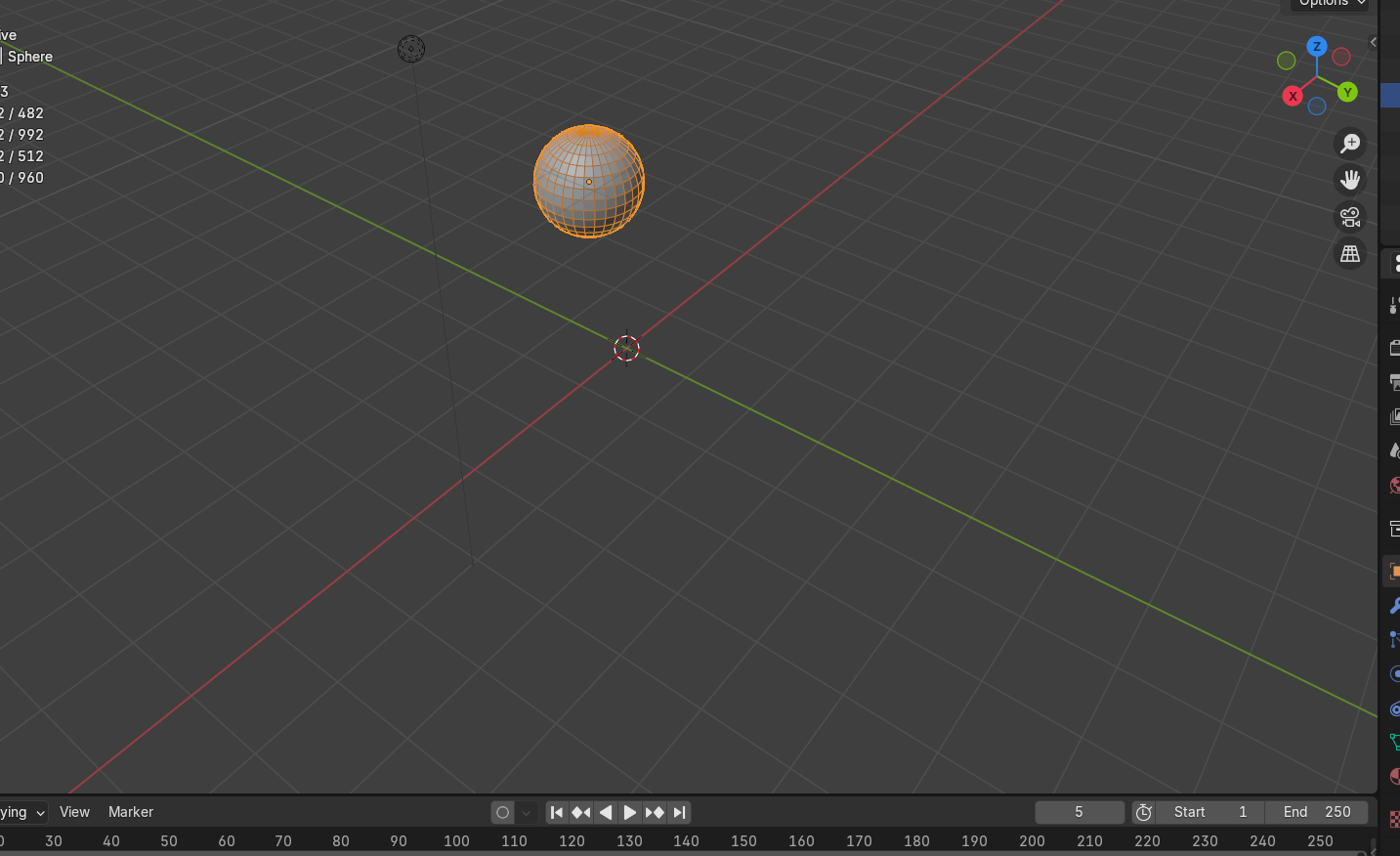The width and height of the screenshot is (1400, 856).
Task: Click the hand pan-view icon
Action: [x=1350, y=180]
